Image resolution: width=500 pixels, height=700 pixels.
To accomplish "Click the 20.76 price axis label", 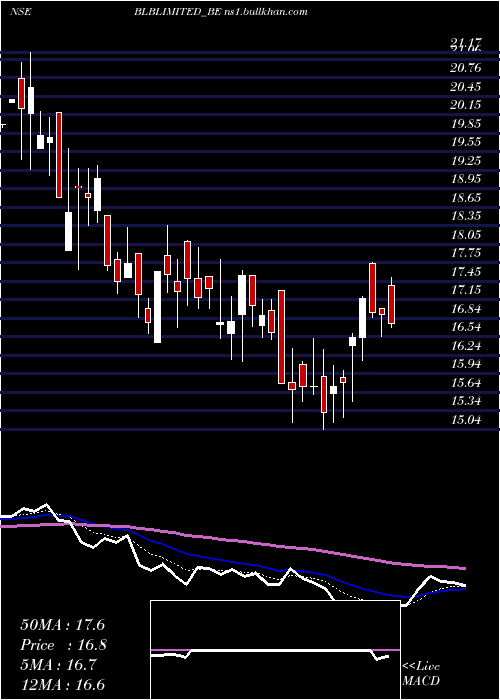I will [x=466, y=68].
